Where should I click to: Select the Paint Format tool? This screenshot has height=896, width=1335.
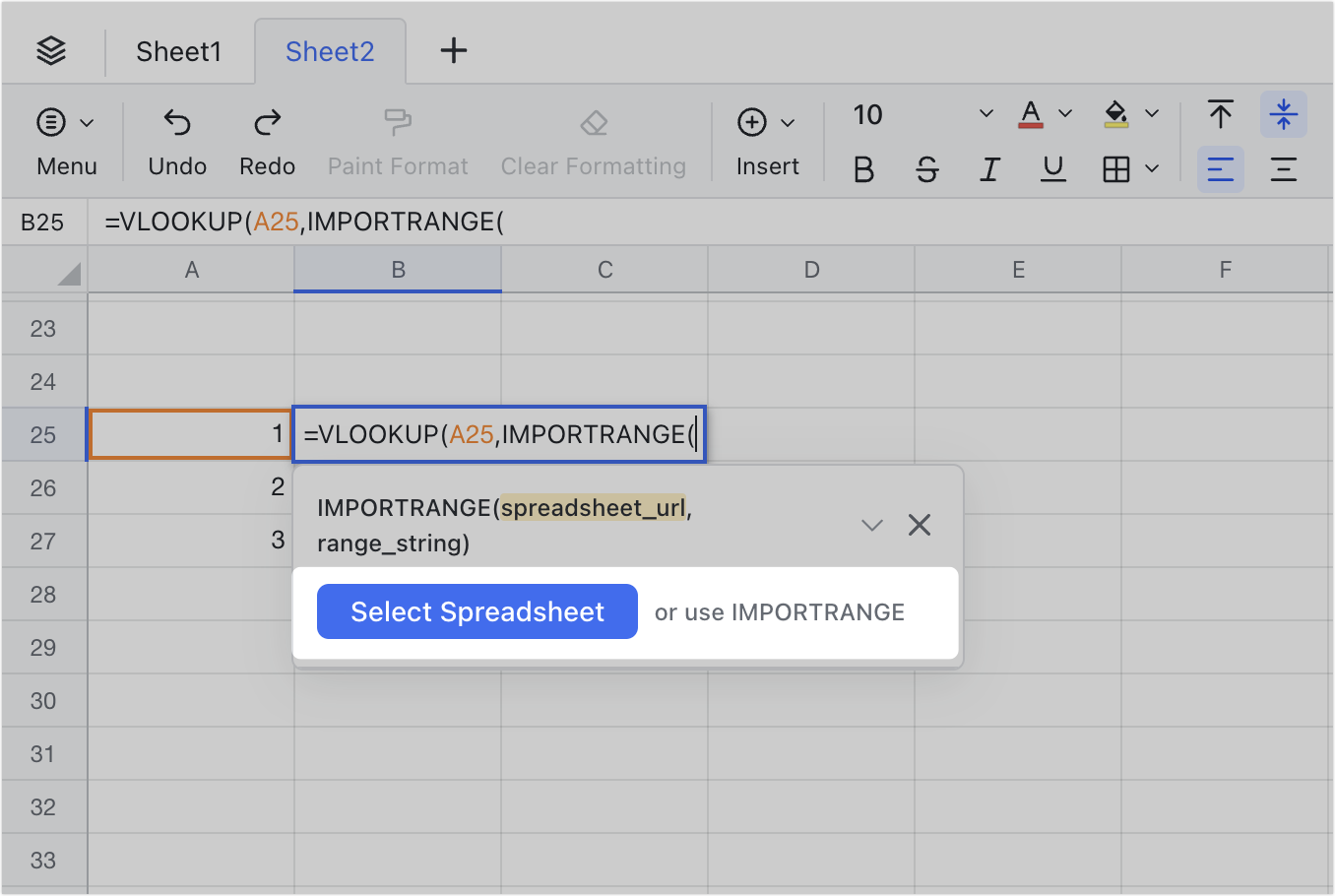coord(398,124)
